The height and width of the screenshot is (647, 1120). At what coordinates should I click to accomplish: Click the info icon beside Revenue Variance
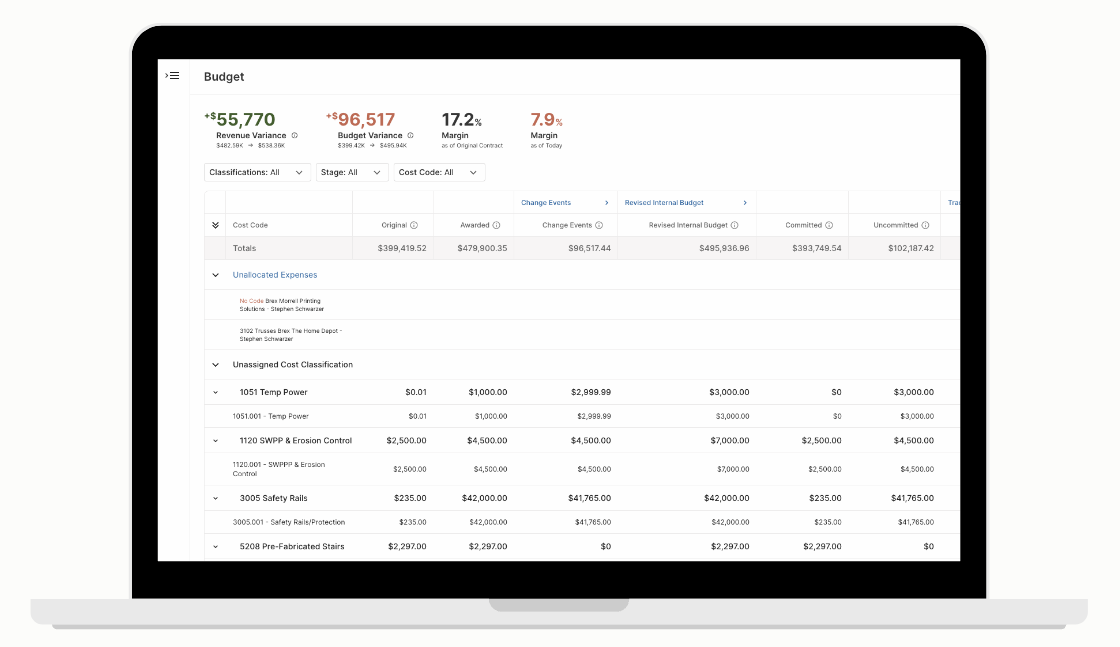294,135
